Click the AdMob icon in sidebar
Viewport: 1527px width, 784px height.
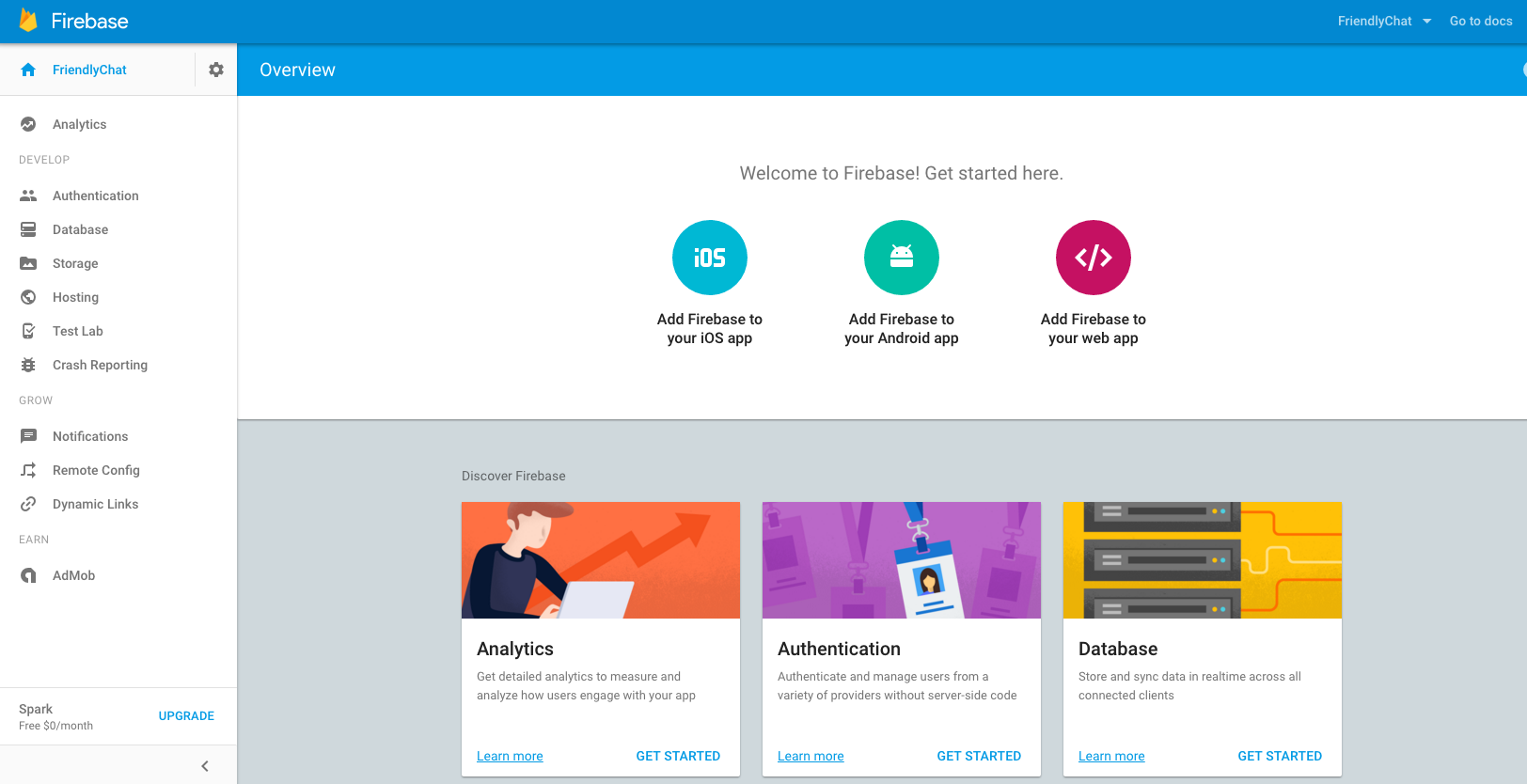point(28,575)
